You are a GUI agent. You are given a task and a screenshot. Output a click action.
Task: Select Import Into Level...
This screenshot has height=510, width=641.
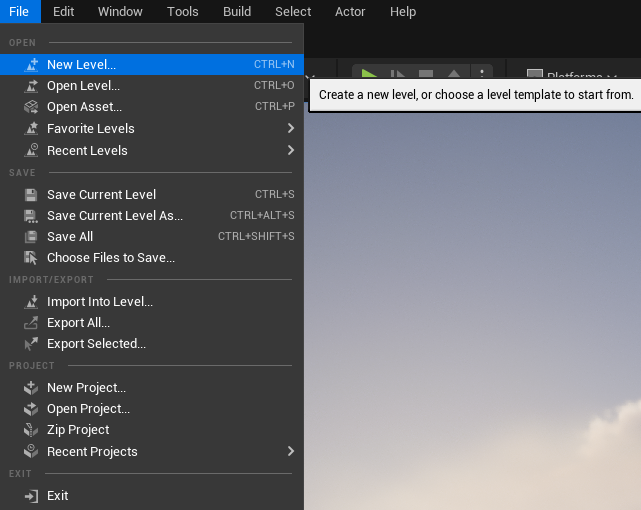152,302
